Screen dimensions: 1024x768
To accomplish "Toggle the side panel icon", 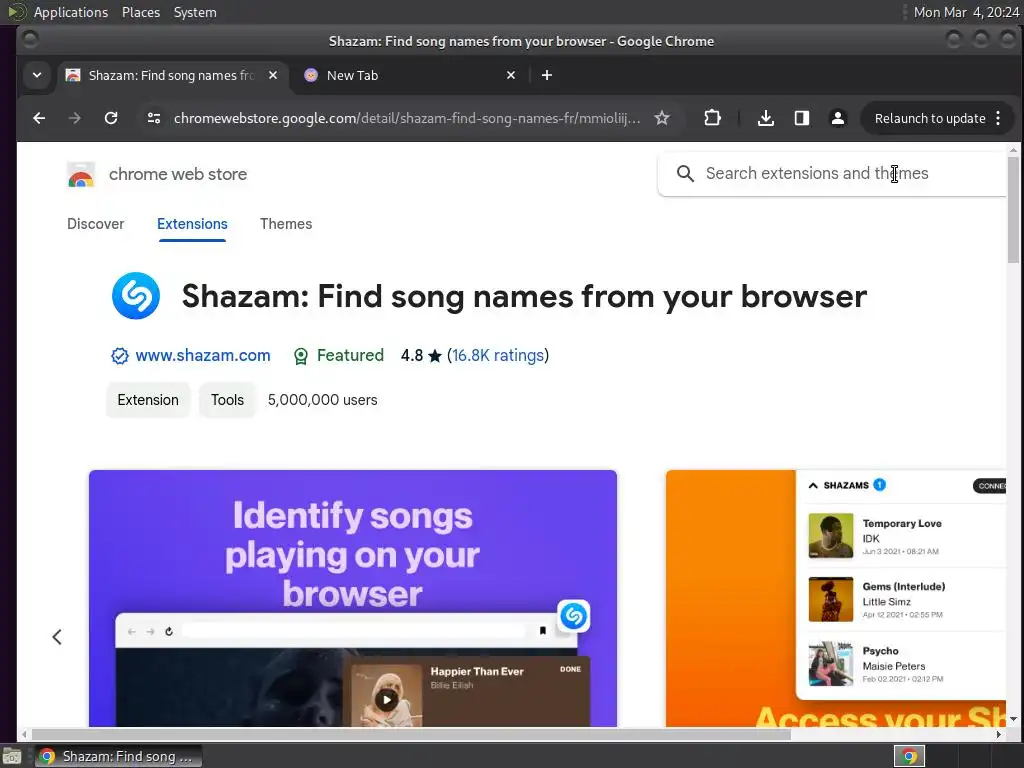I will point(802,118).
